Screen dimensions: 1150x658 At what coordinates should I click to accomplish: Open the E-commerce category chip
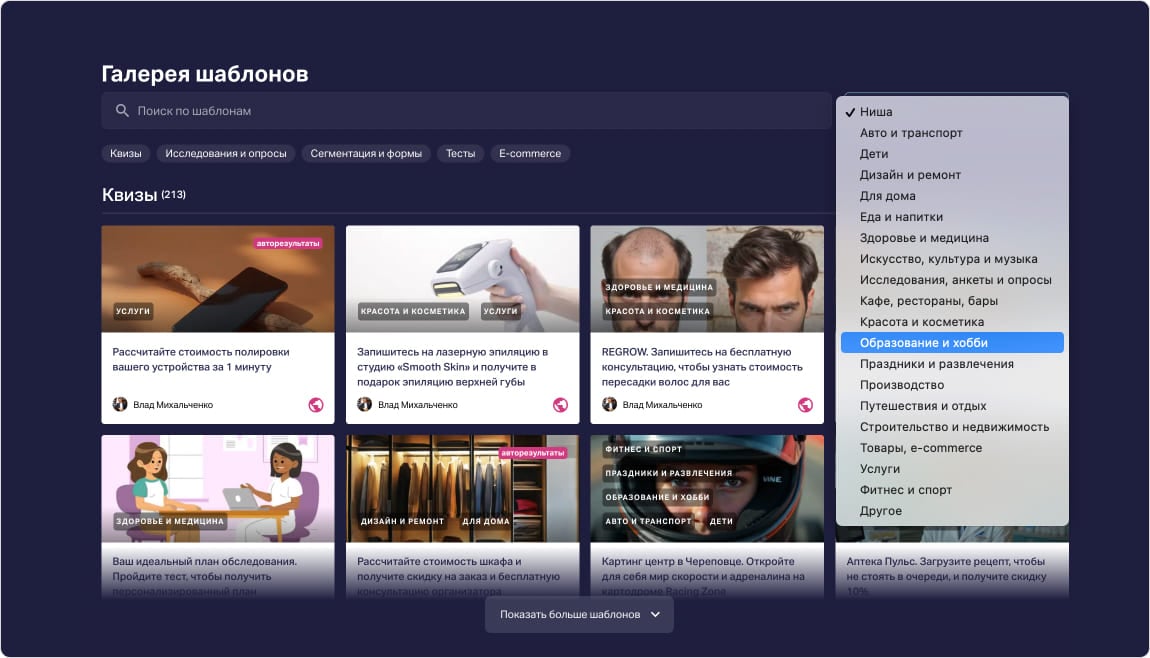[x=530, y=154]
